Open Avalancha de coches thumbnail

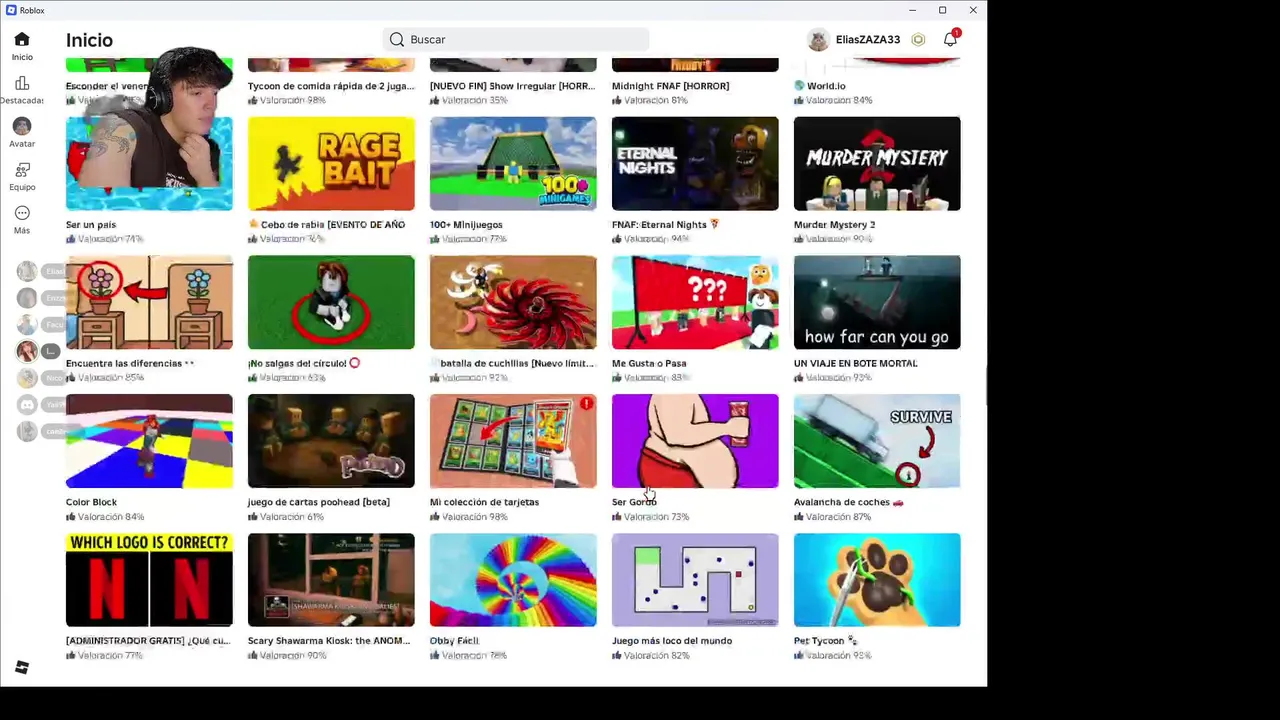[877, 441]
